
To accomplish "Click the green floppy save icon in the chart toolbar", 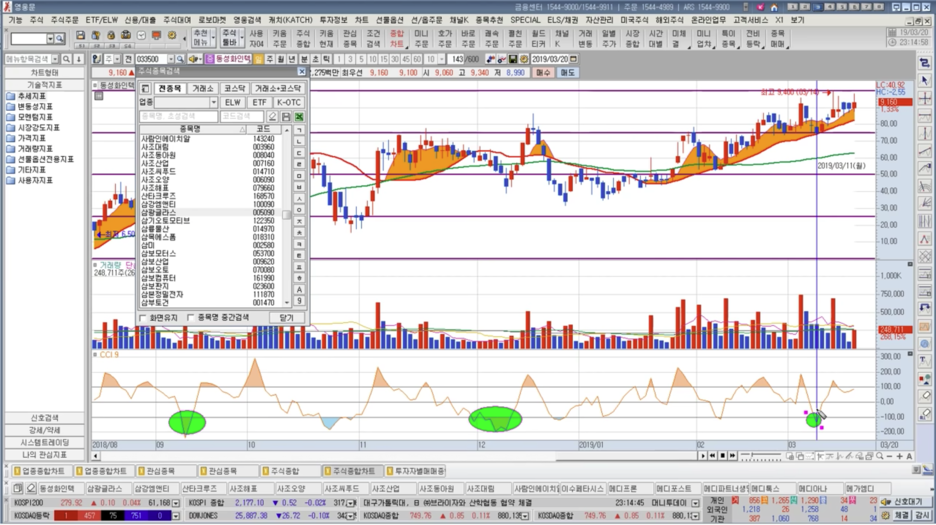I will click(513, 59).
